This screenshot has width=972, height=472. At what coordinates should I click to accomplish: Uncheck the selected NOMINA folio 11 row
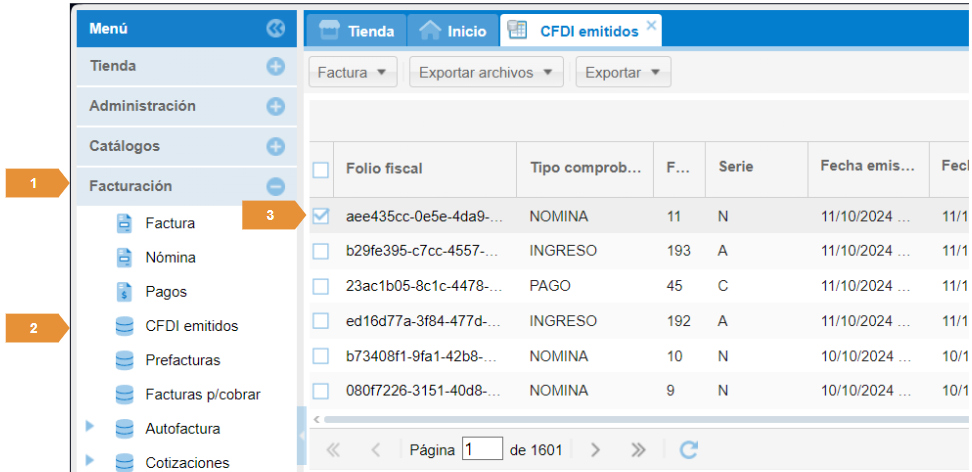point(321,215)
